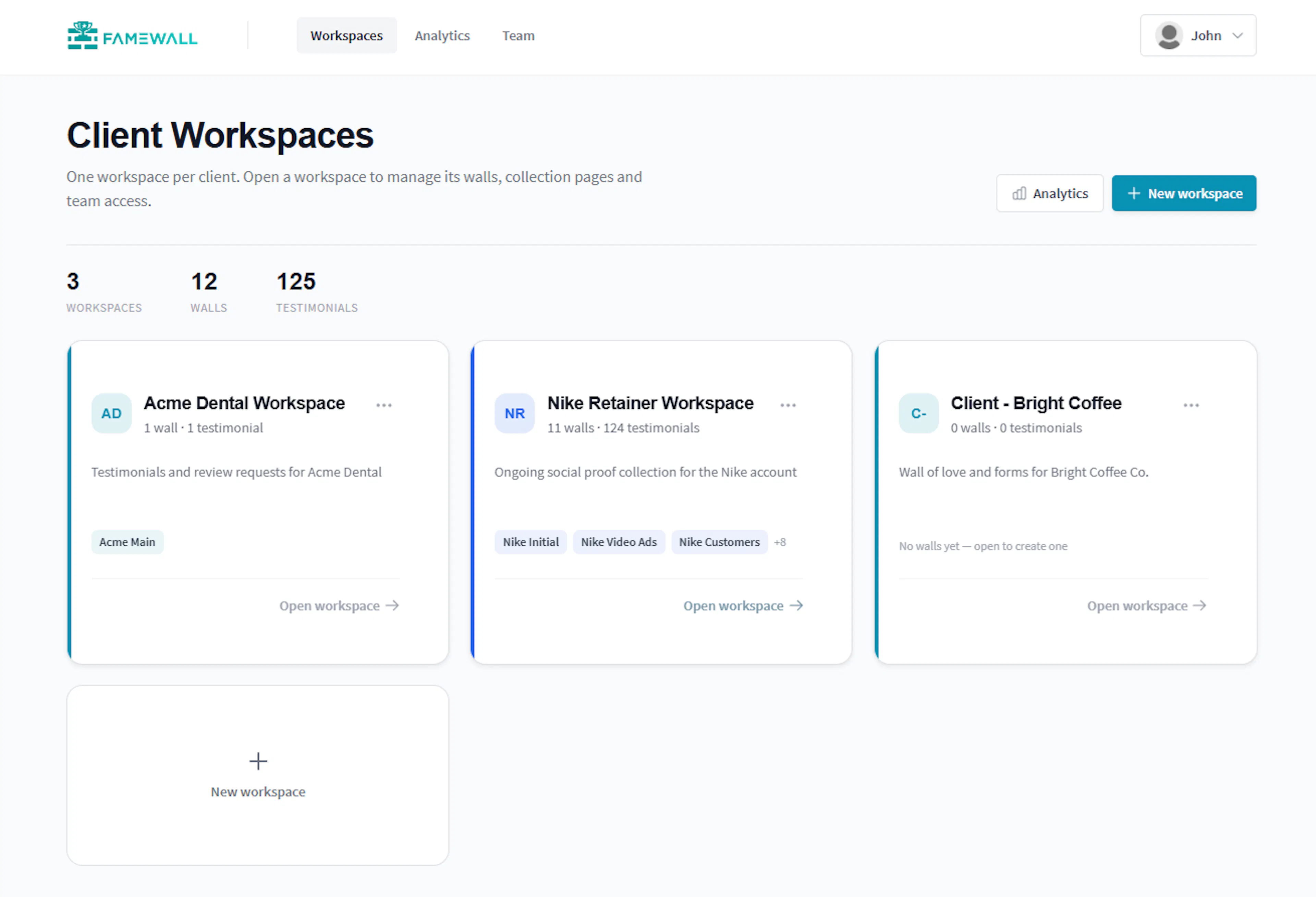
Task: Click the 125 Testimonials stat
Action: (317, 292)
